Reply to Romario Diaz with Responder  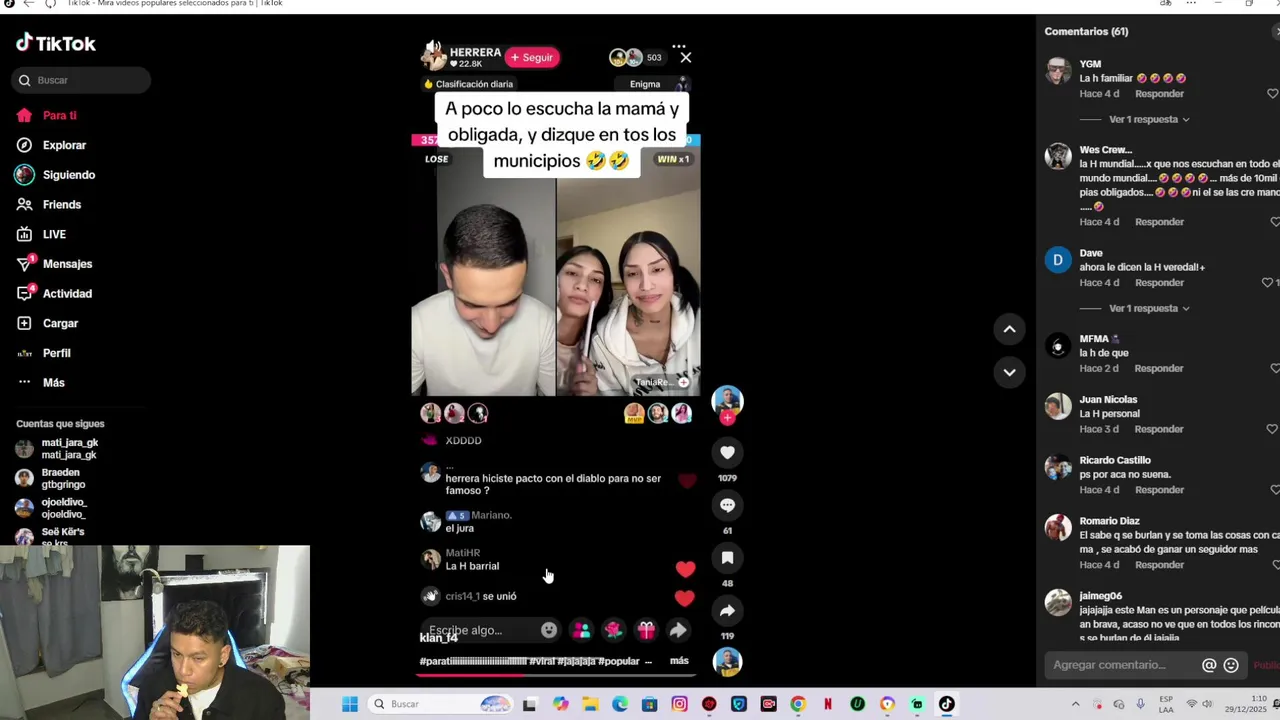click(1159, 565)
